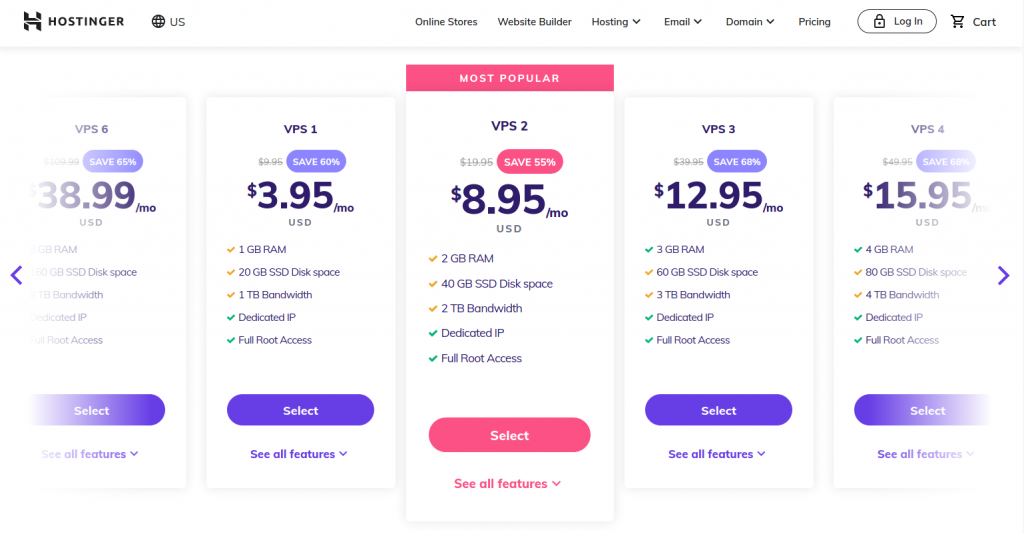Show next plans with right arrow
Viewport: 1024px width, 534px height.
pos(1004,275)
